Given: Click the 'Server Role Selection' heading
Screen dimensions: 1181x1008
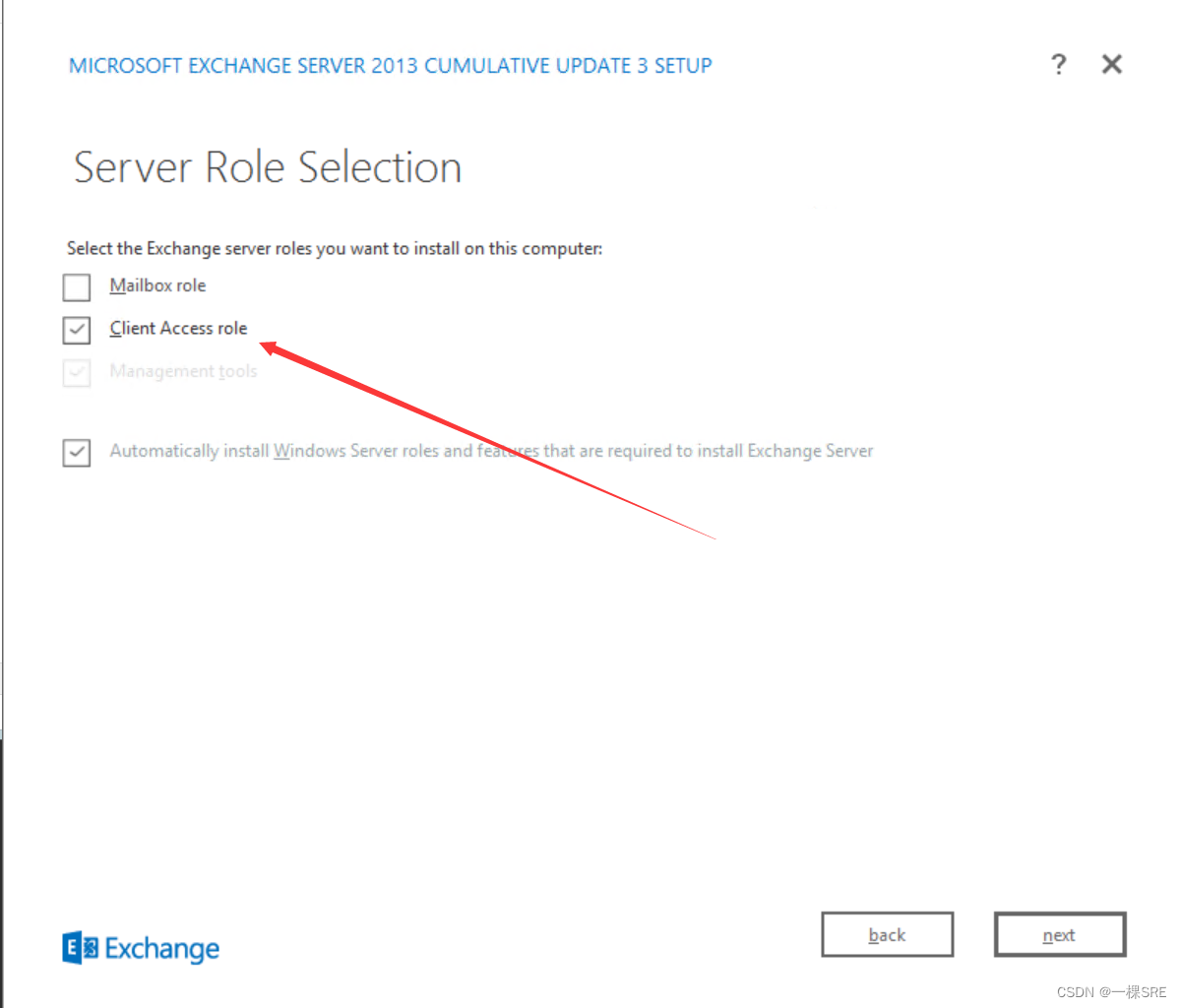Looking at the screenshot, I should point(268,167).
